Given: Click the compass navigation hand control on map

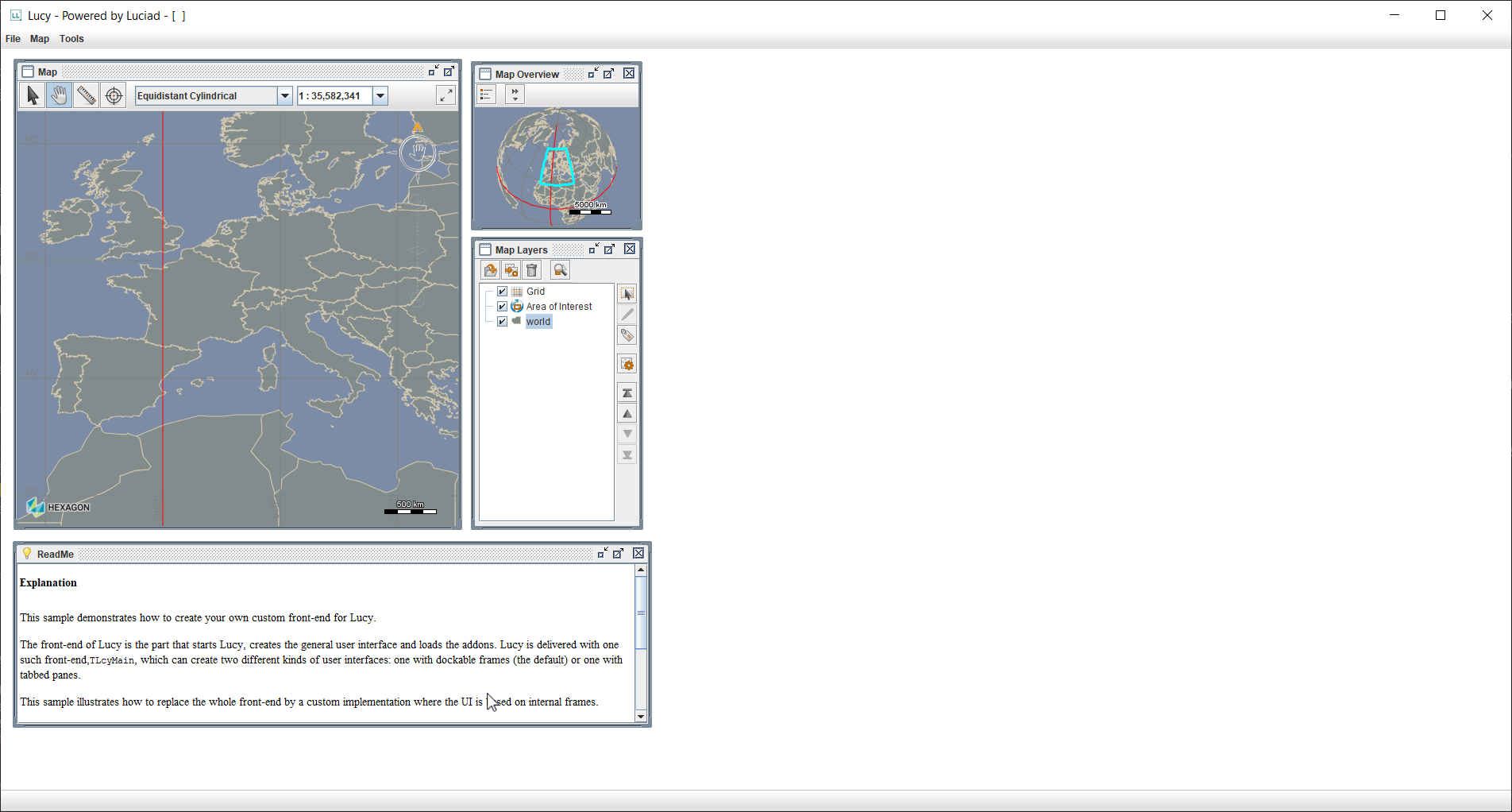Looking at the screenshot, I should (x=418, y=153).
